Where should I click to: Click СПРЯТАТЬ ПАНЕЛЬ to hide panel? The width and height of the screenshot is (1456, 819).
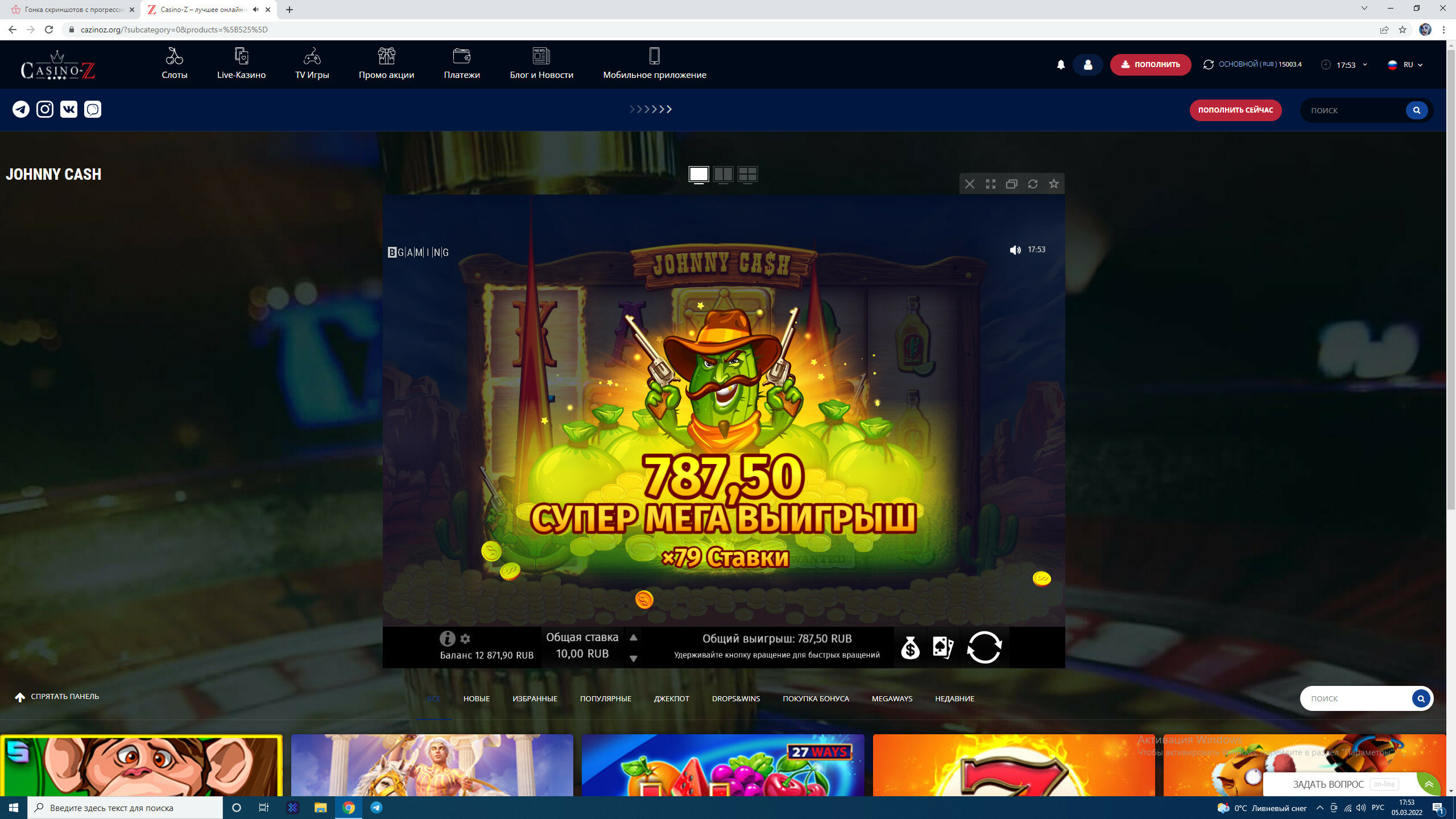[x=57, y=697]
